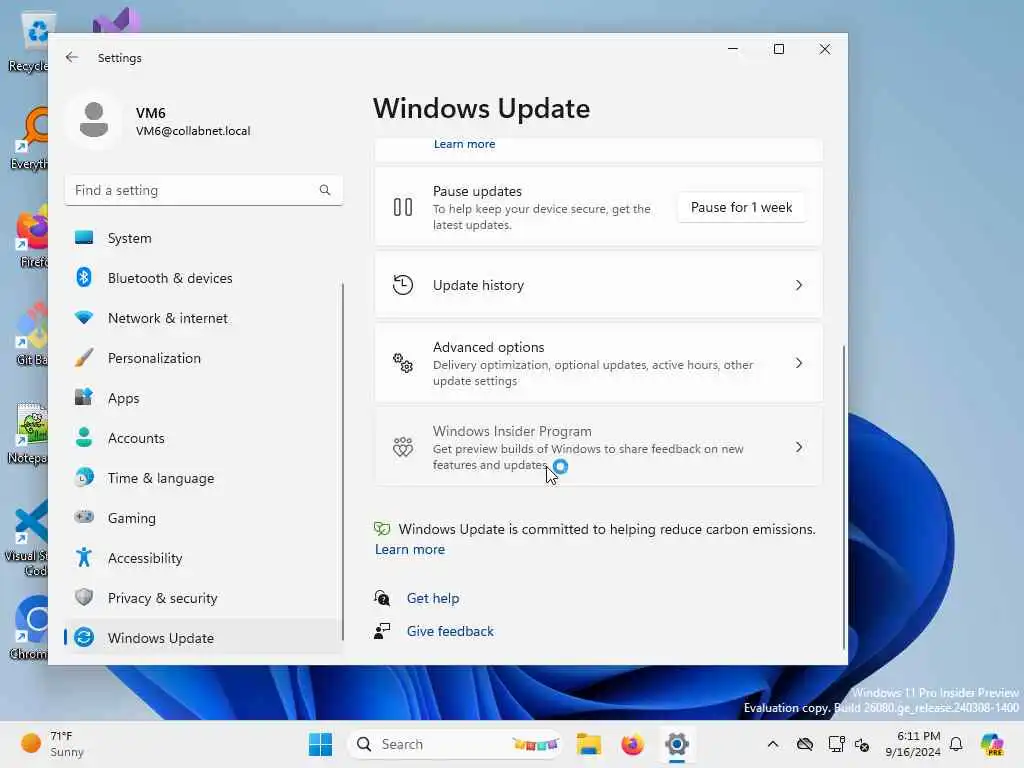Click the Advanced options gears icon

coord(403,363)
